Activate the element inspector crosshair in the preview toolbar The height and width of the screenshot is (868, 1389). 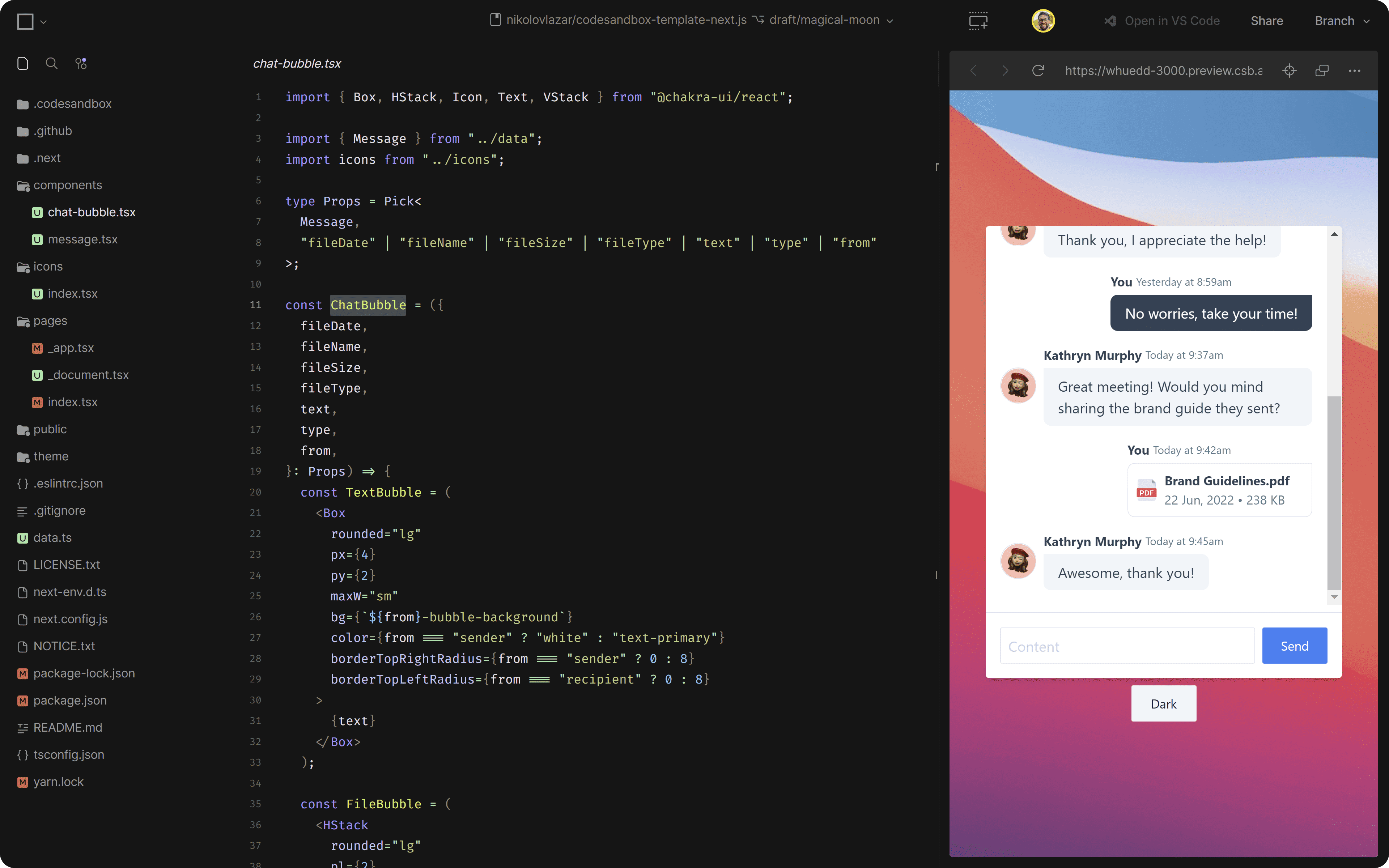tap(1289, 70)
